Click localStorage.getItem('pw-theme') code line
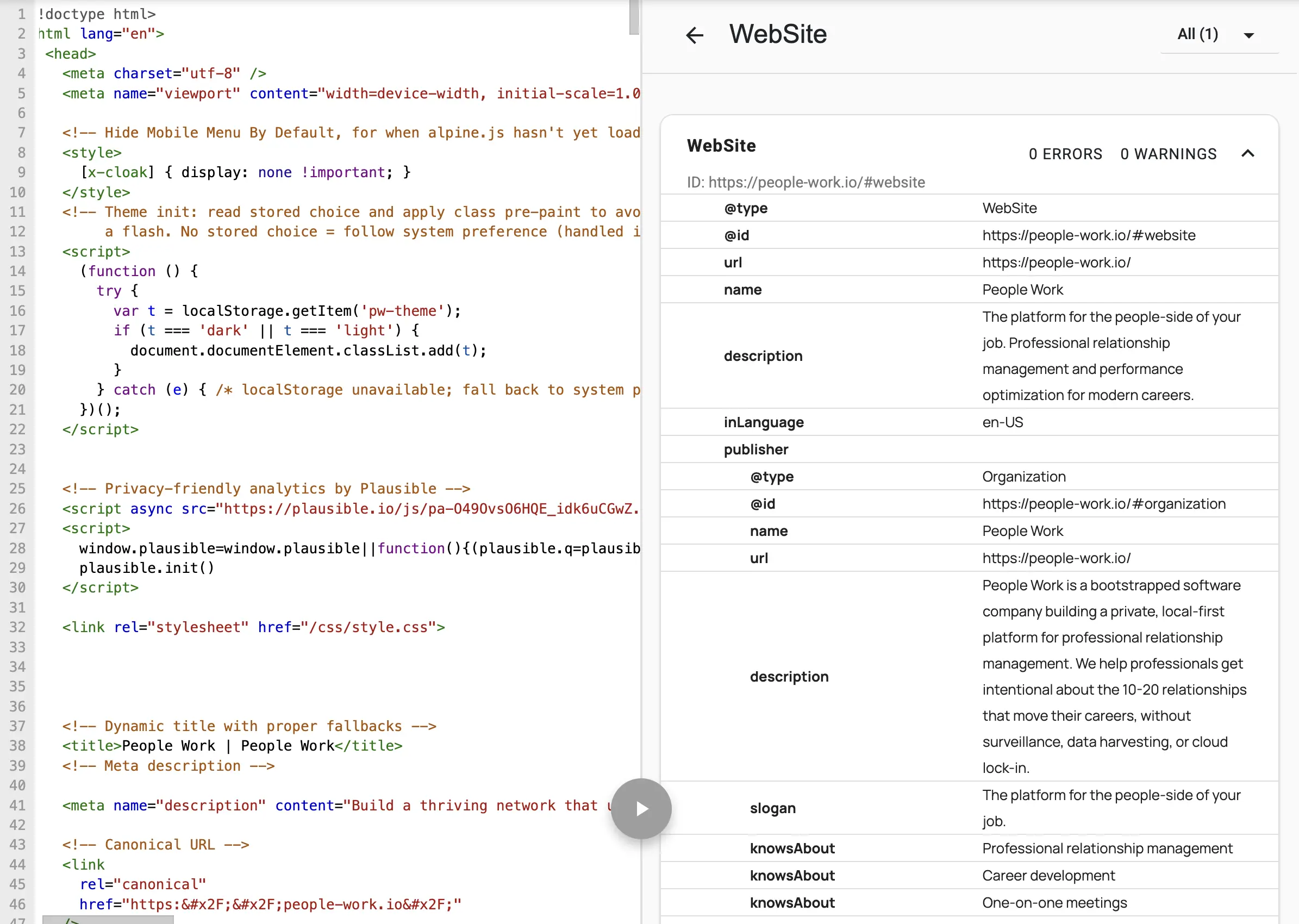The image size is (1299, 924). point(287,311)
